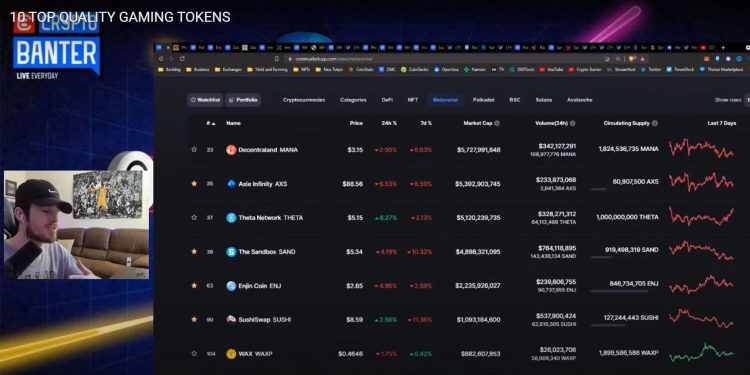Screen dimensions: 750x375
Task: Sort table by rank number column
Action: pyautogui.click(x=210, y=123)
